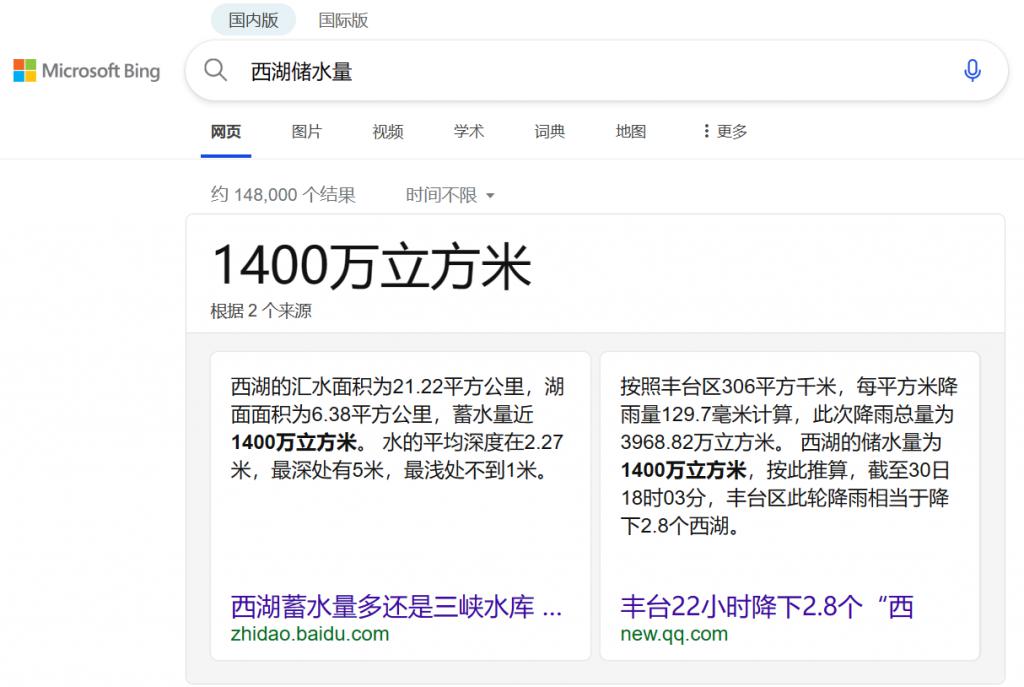Select the 网页 results tab

coord(226,131)
